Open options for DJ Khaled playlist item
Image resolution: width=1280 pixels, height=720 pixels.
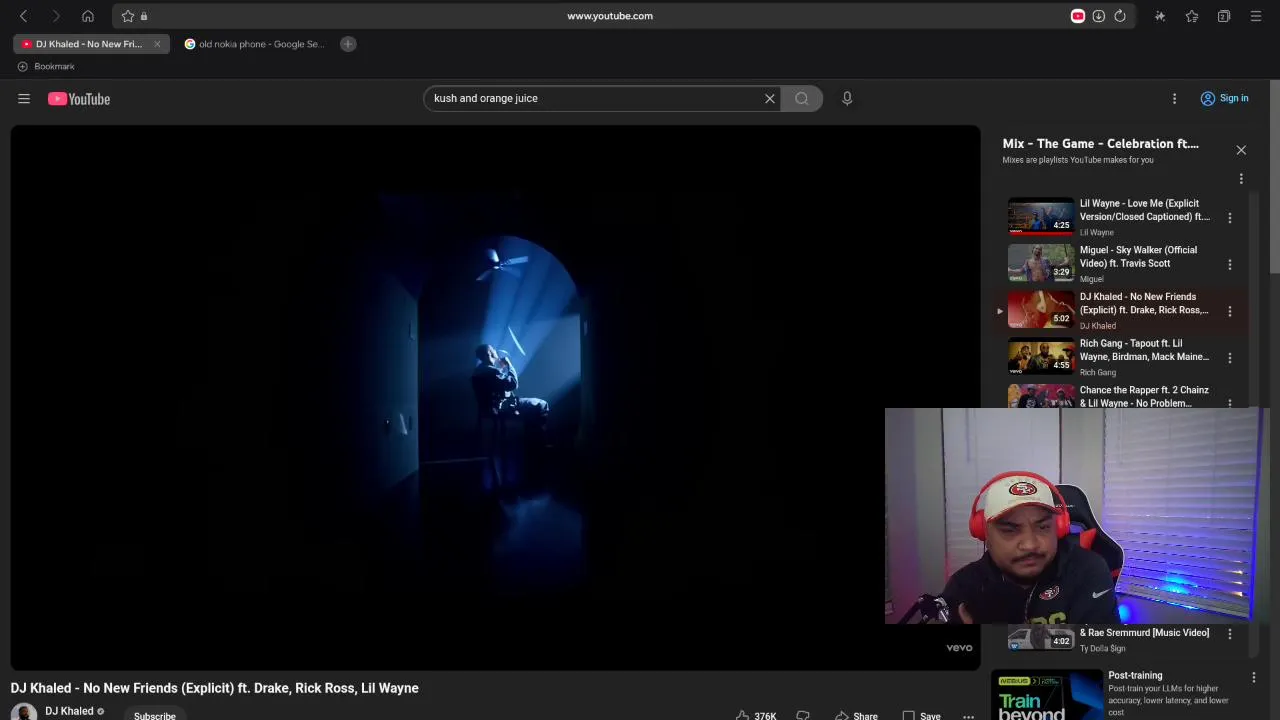tap(1230, 311)
